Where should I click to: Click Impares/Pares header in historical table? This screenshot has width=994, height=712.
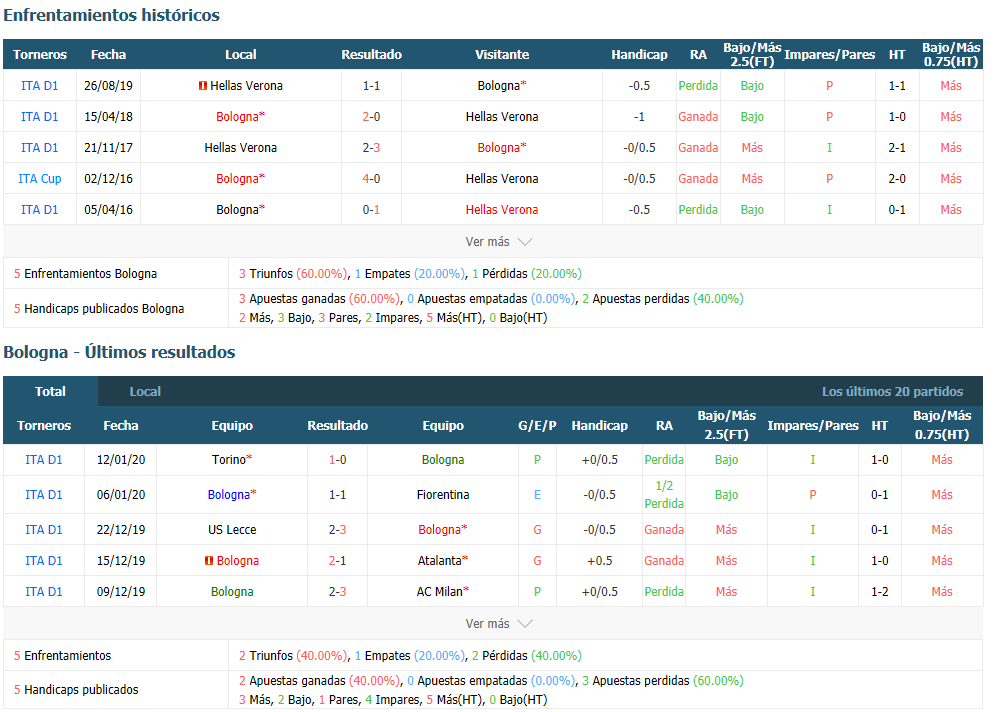tap(829, 55)
